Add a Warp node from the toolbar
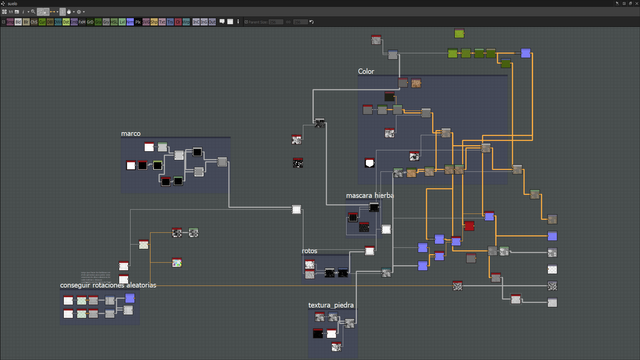This screenshot has height=360, width=640. [x=186, y=22]
